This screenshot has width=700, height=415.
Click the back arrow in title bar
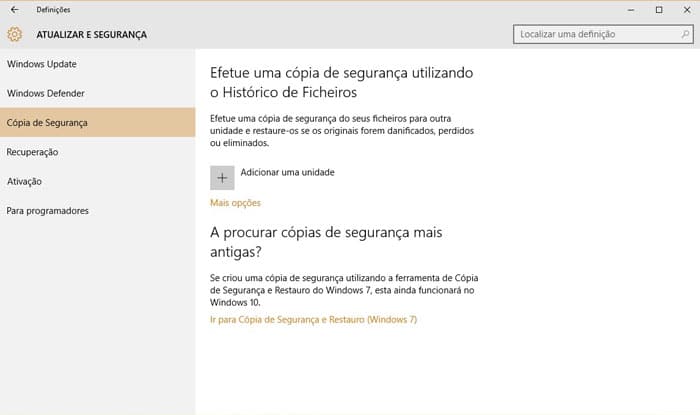[14, 9]
